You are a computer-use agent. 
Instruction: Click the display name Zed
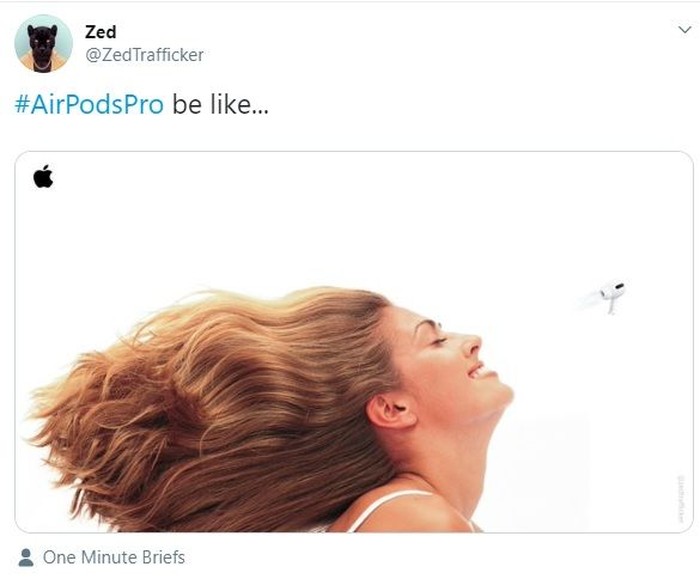click(x=100, y=32)
